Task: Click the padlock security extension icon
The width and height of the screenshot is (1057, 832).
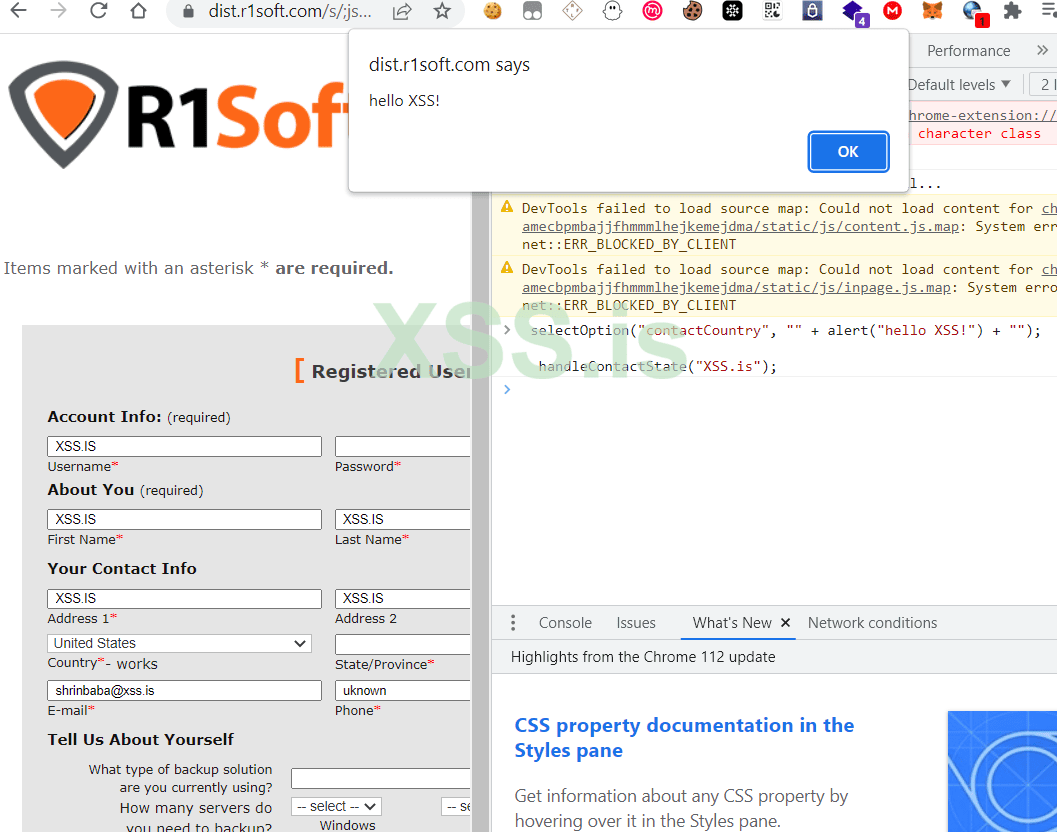Action: [x=810, y=12]
